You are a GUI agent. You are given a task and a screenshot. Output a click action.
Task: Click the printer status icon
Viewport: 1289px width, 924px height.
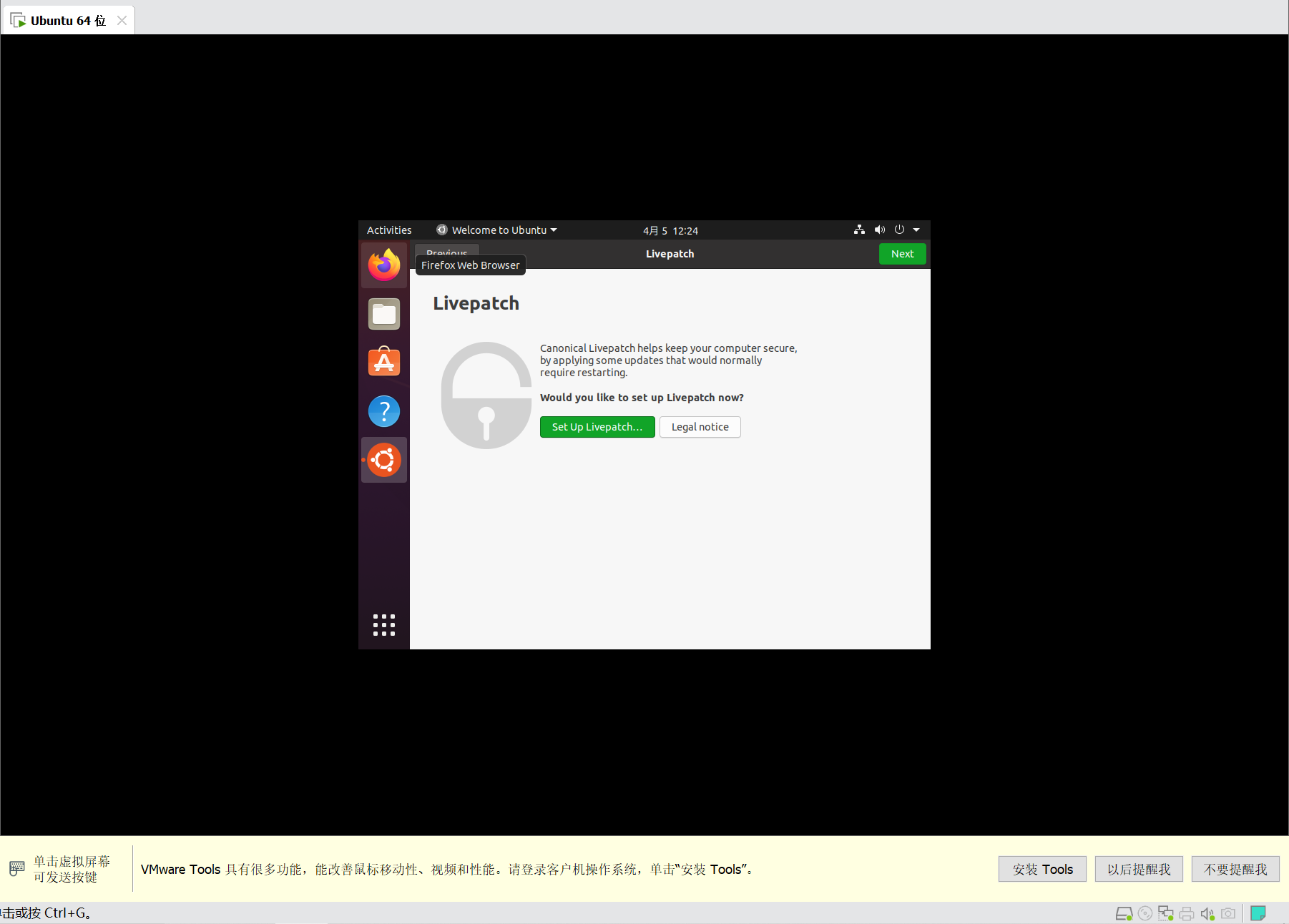(x=1187, y=913)
